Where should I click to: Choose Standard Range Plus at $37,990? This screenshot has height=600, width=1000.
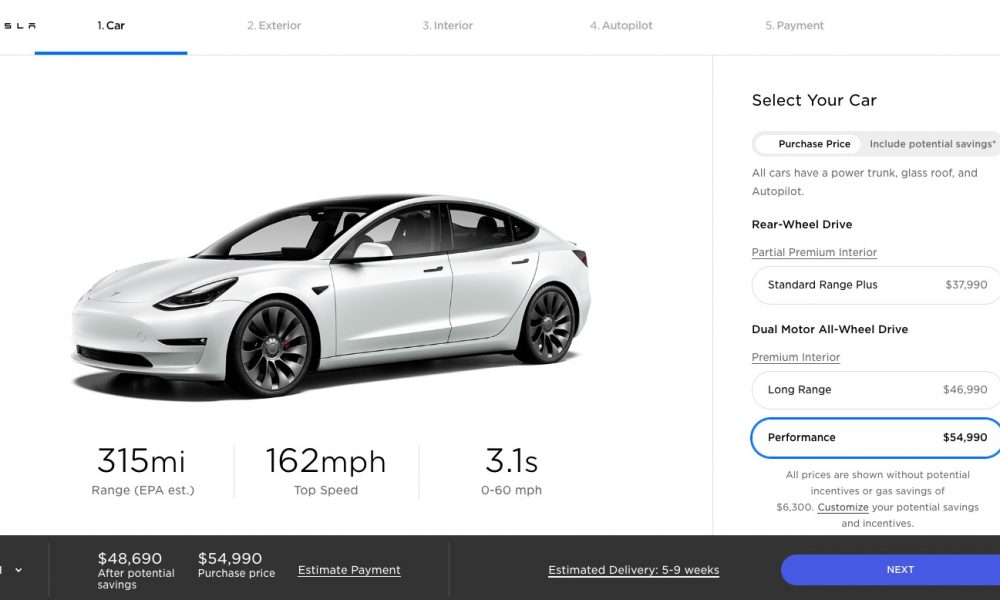[x=876, y=285]
